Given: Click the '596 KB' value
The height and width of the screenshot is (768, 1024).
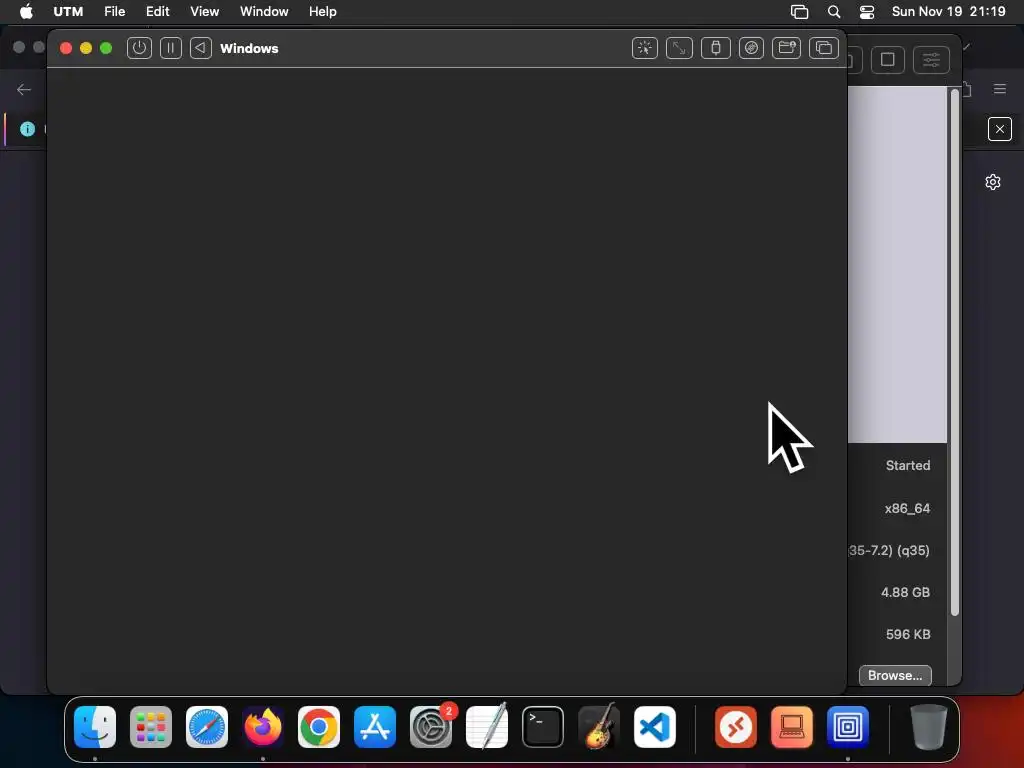Looking at the screenshot, I should coord(908,634).
